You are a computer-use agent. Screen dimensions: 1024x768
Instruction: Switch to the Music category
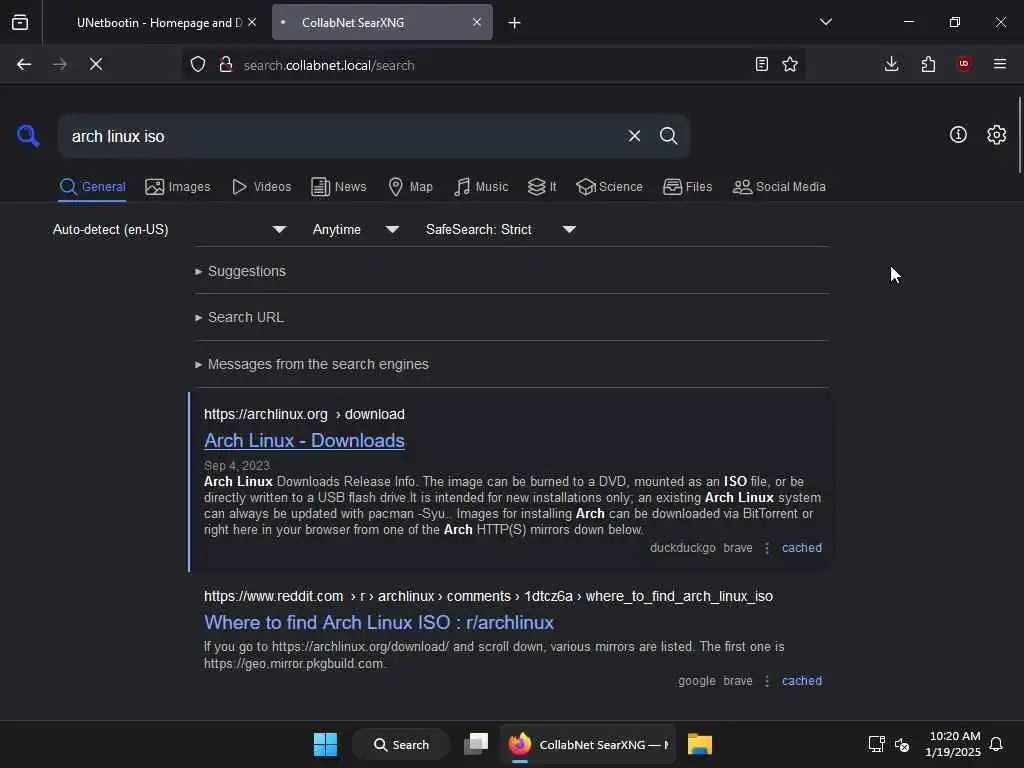(x=481, y=187)
